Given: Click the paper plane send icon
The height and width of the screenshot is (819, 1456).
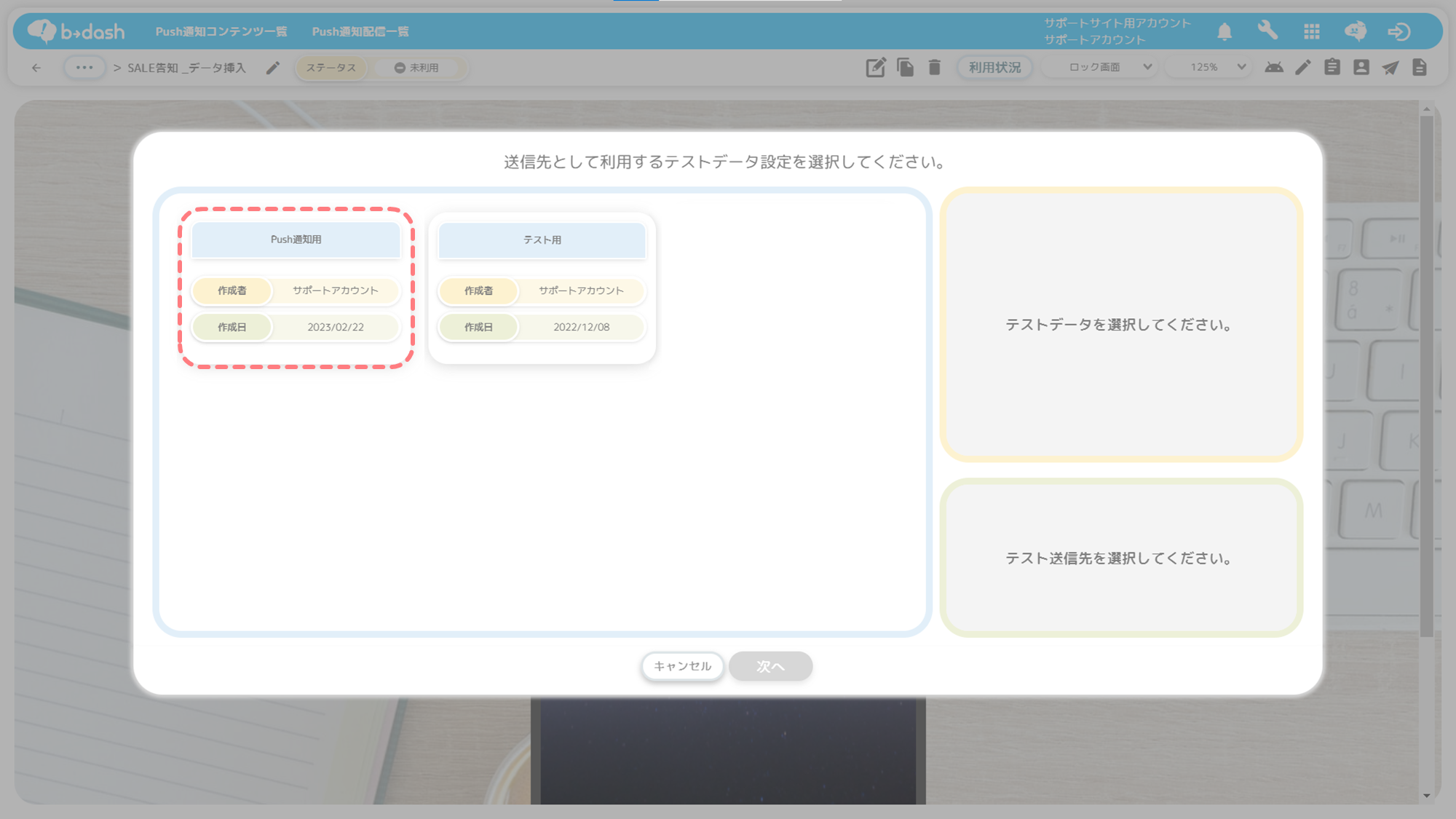Looking at the screenshot, I should (x=1390, y=68).
